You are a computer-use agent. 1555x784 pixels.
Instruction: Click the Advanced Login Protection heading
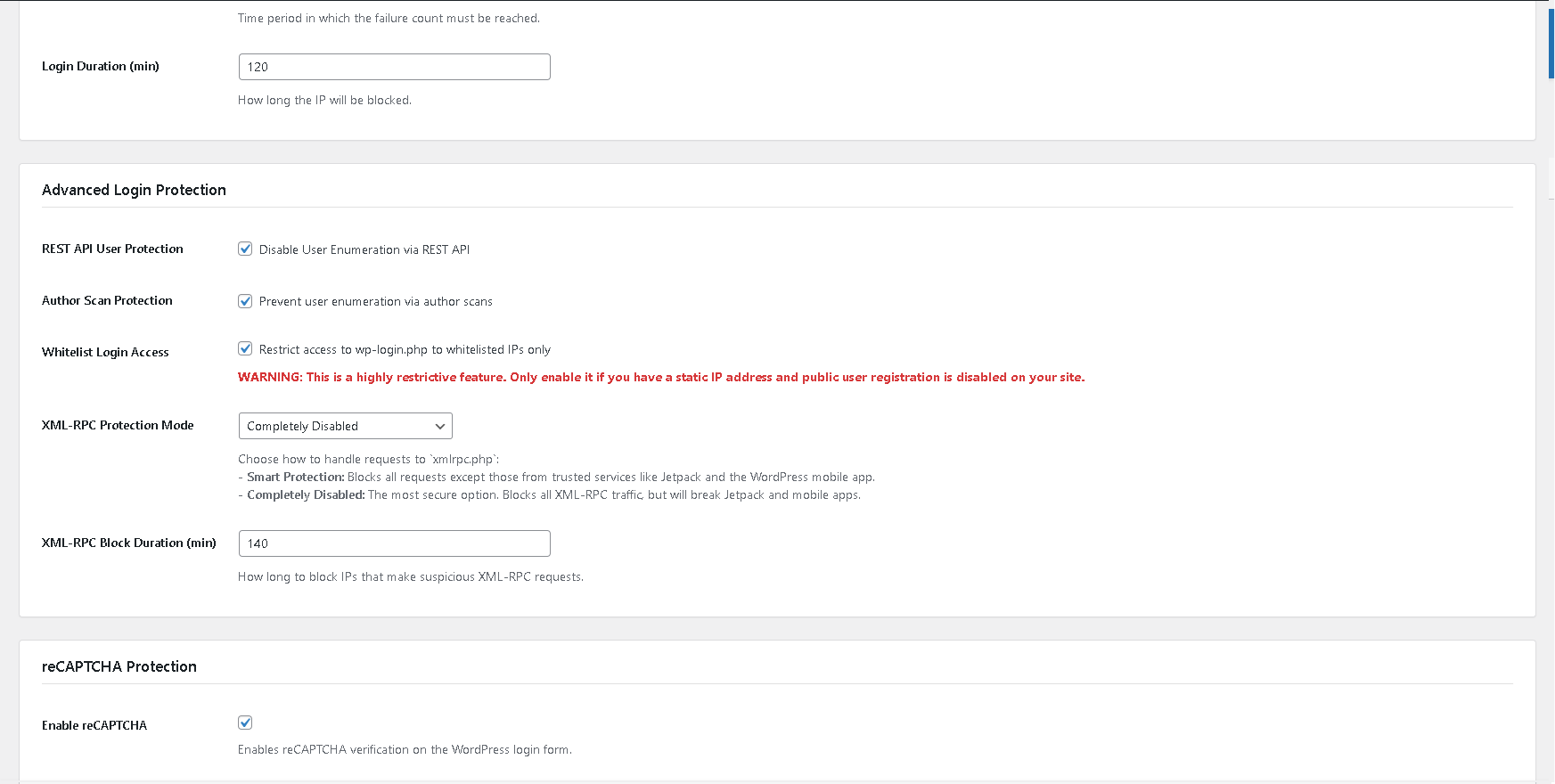tap(134, 190)
